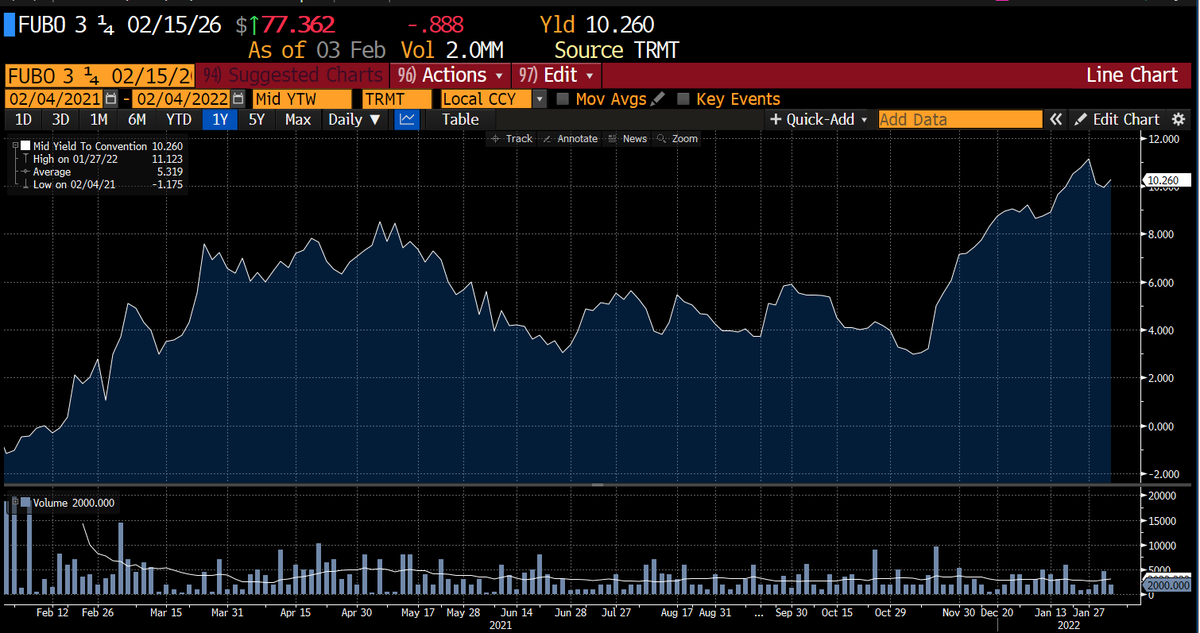1200x633 pixels.
Task: Click the Average marker icon in legend
Action: [x=24, y=172]
